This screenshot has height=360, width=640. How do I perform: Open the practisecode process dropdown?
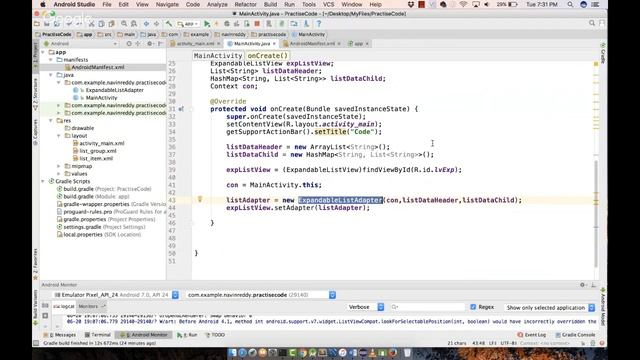tap(261, 295)
